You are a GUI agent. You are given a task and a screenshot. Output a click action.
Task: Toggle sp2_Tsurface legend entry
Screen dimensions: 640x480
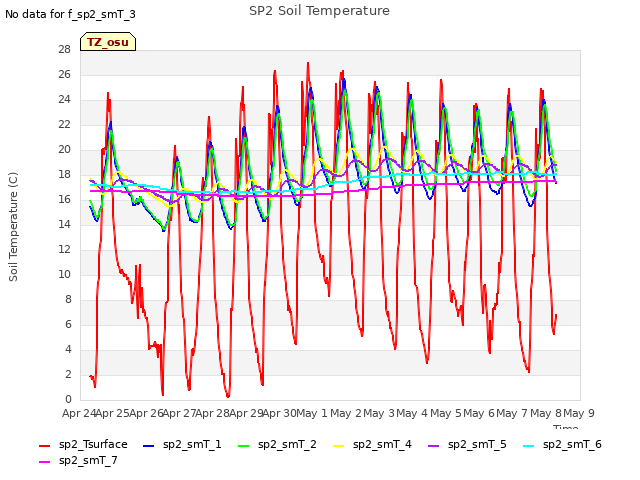coord(83,444)
